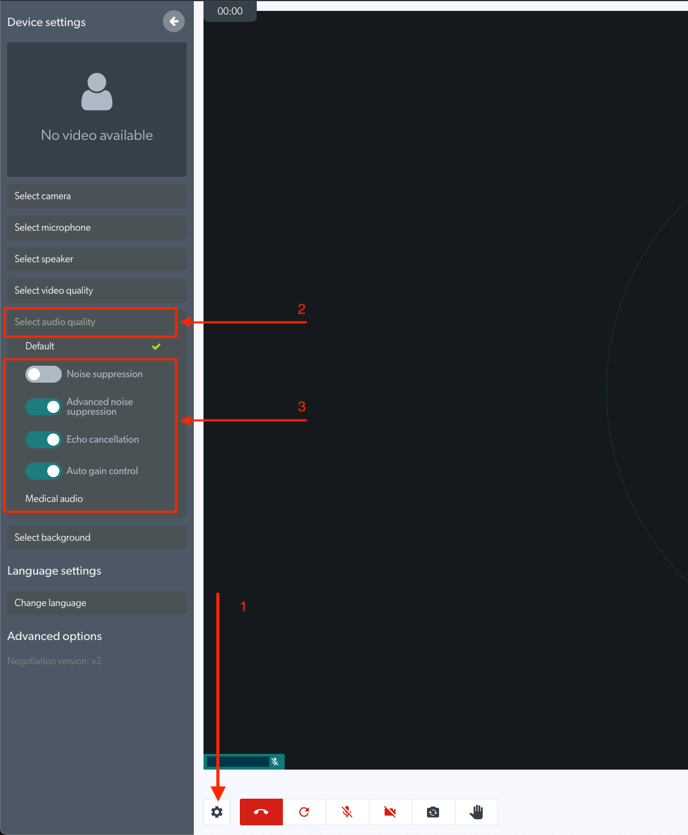
Task: Switch camera using the camera flip icon
Action: (433, 812)
